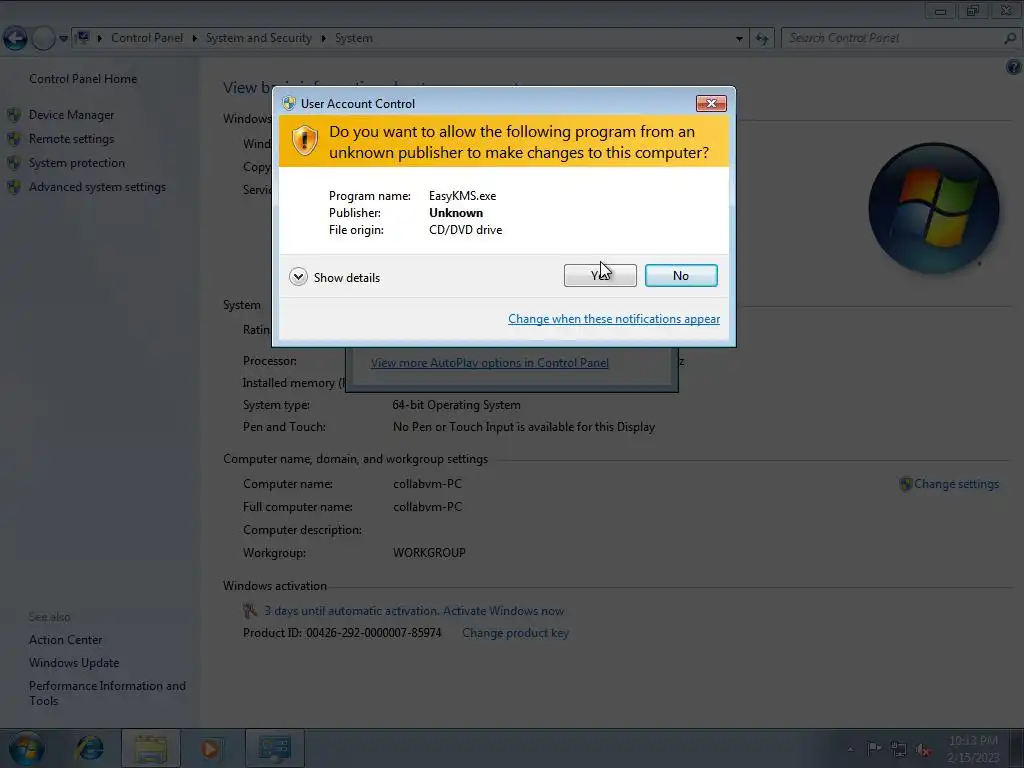Screen dimensions: 1024x768
Task: Open Windows Media Player taskbar icon
Action: click(x=210, y=748)
